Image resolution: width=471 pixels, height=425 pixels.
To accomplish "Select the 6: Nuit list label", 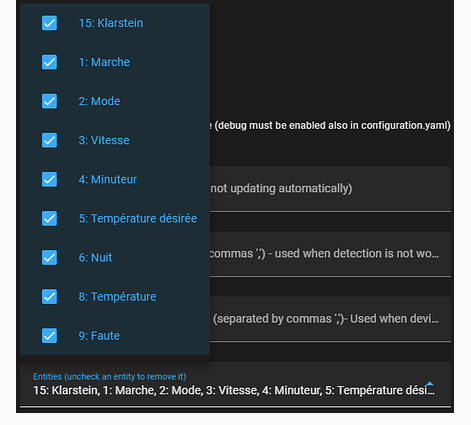I will (x=95, y=258).
